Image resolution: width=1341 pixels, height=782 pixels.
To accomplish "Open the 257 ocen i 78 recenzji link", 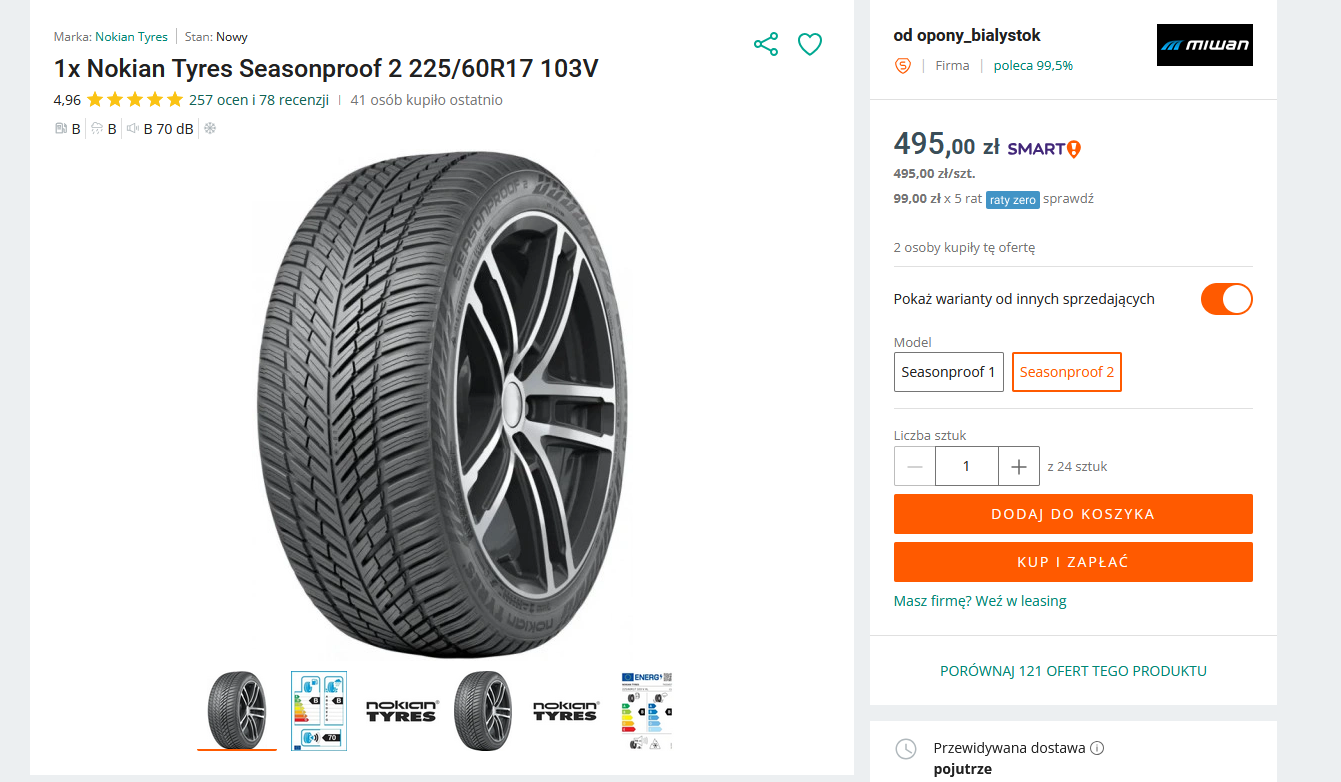I will click(x=259, y=100).
